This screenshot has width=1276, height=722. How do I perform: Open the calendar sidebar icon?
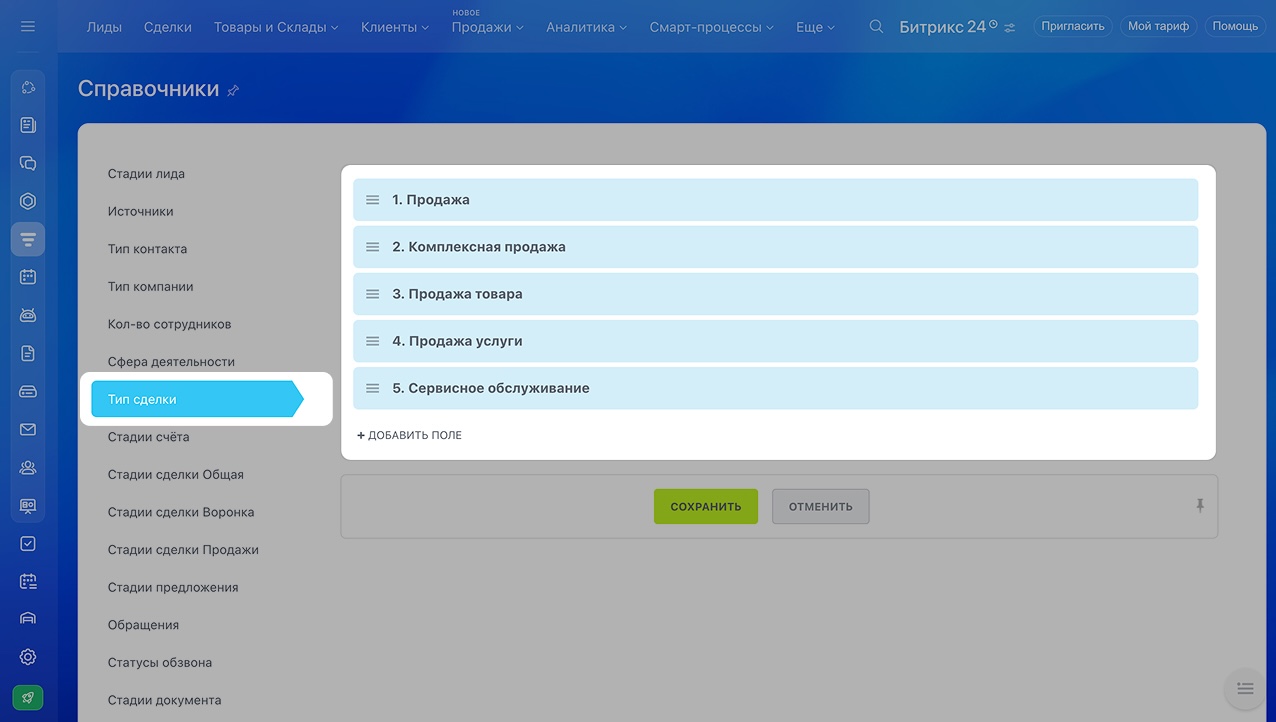pos(28,277)
